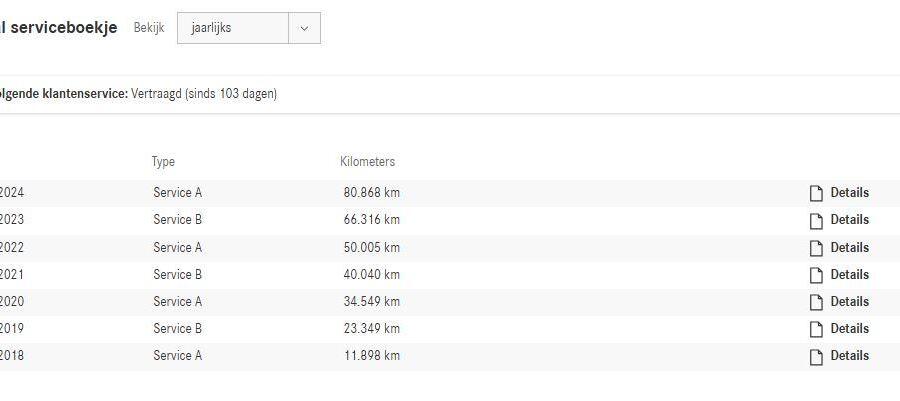
Task: Show Details link for the 11.898 km entry
Action: click(x=849, y=356)
